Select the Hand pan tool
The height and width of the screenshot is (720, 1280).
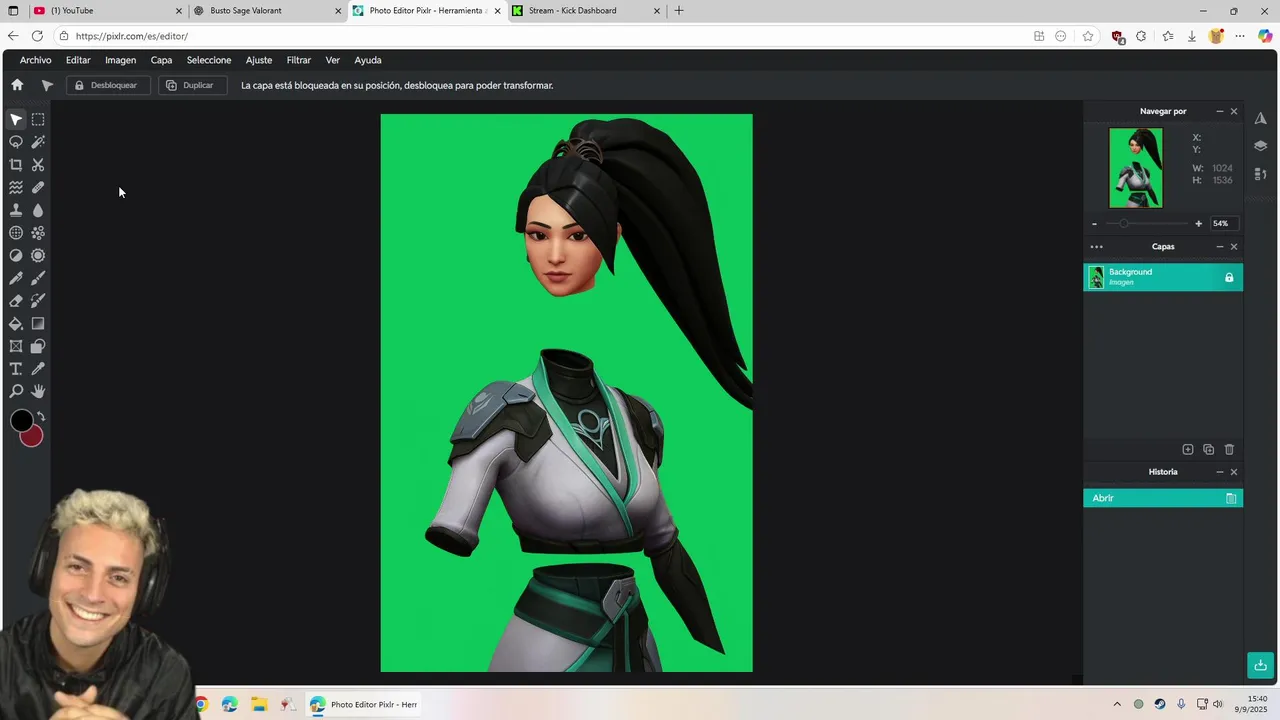coord(38,391)
